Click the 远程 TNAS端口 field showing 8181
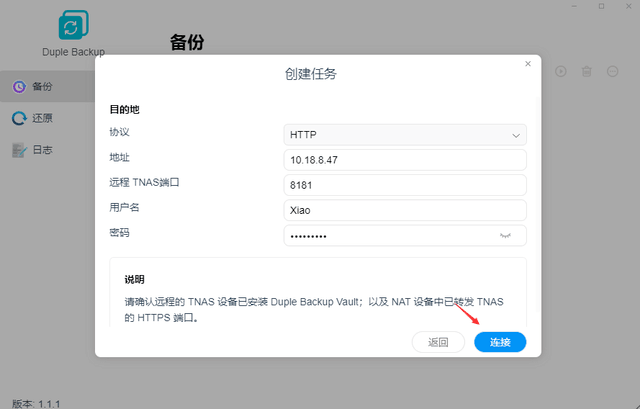 [405, 185]
